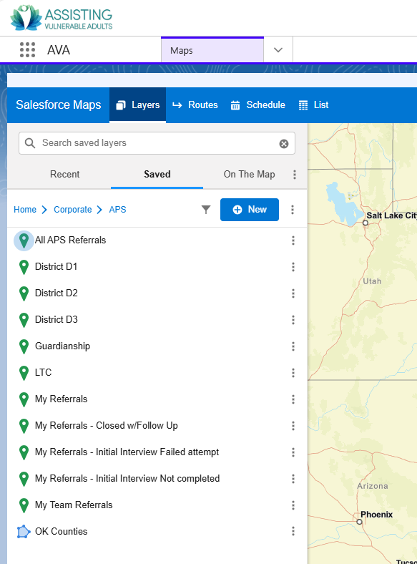
Task: Open Closed w/Follow Up actions menu
Action: click(x=293, y=426)
